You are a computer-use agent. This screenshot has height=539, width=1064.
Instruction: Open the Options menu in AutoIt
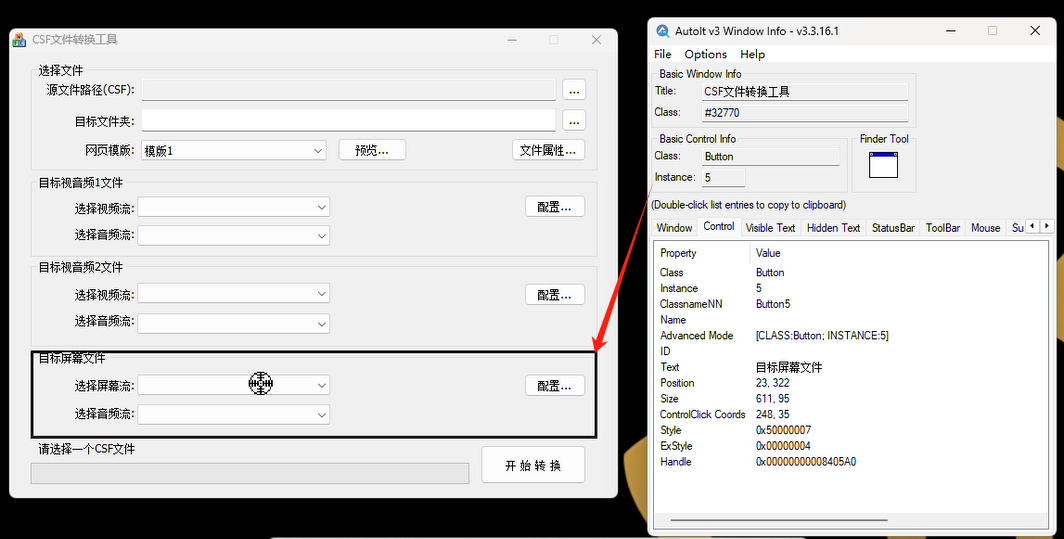706,54
